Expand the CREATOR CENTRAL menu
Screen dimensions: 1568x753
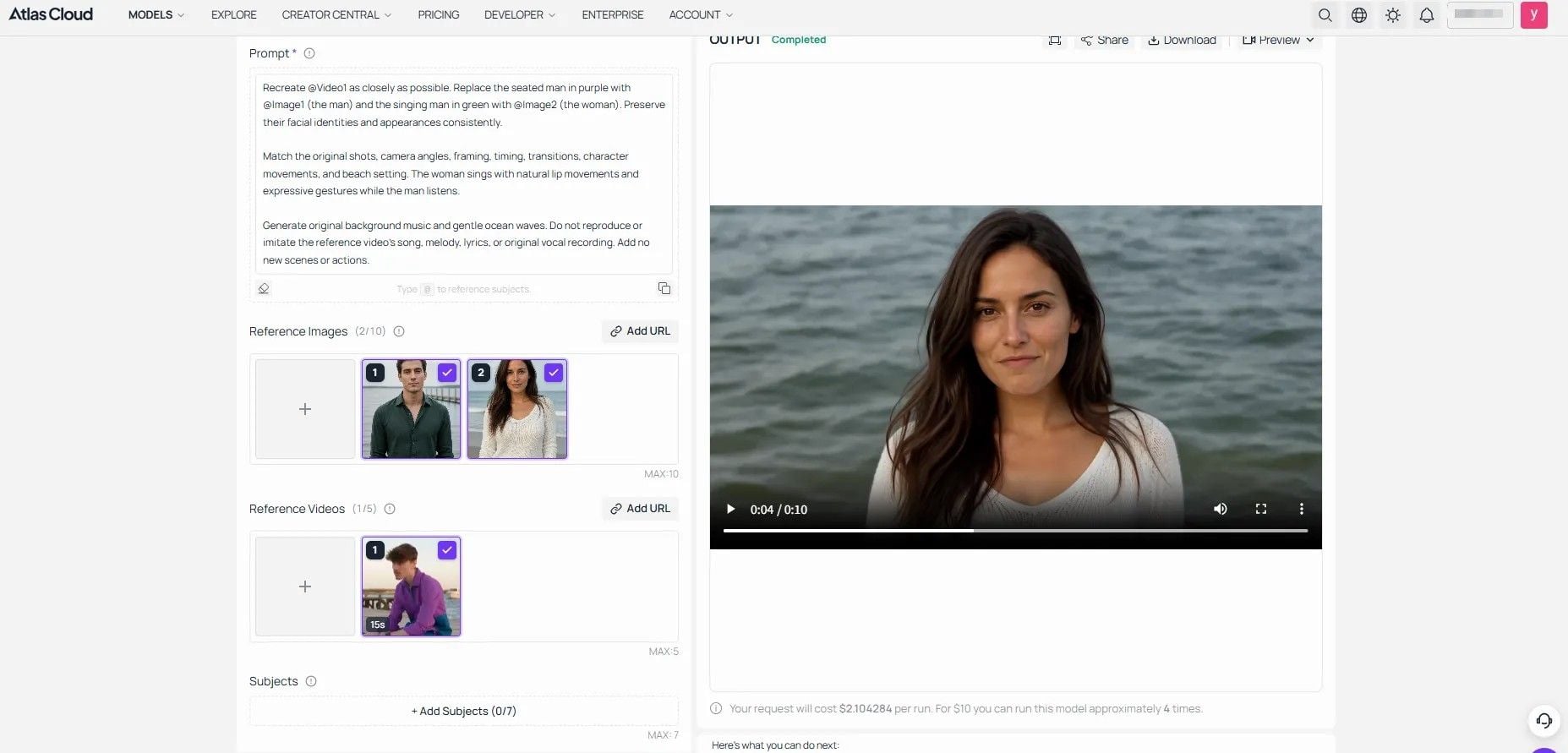click(336, 15)
